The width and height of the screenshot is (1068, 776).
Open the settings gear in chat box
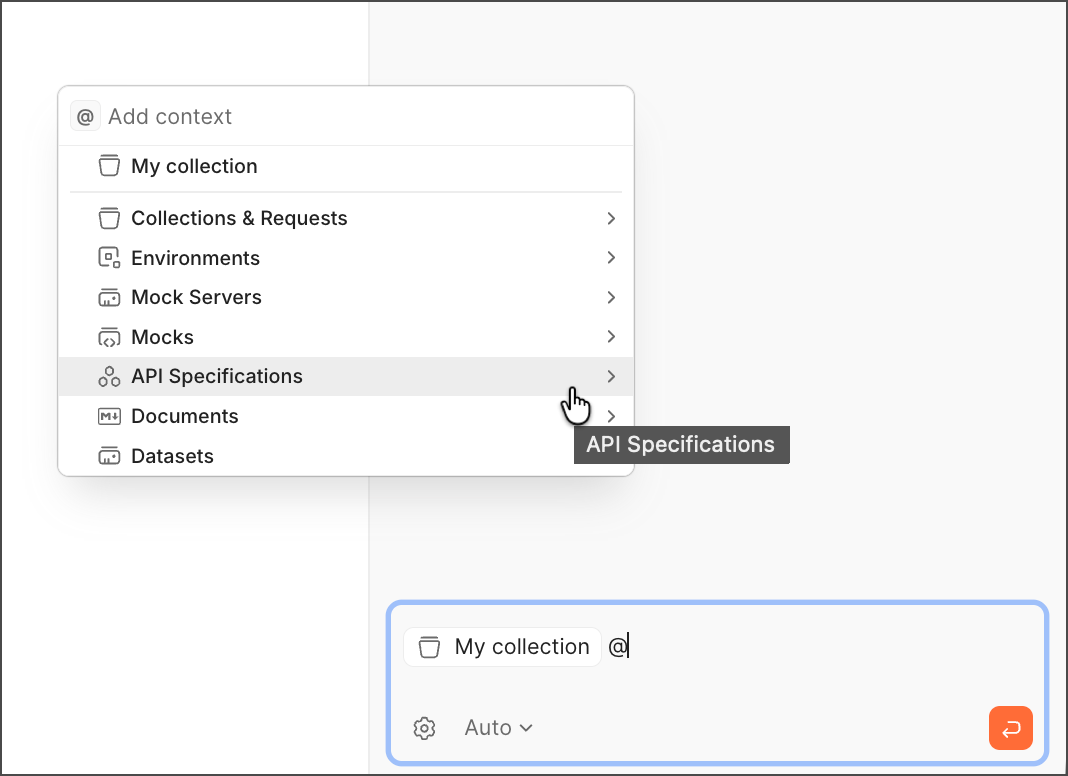click(424, 728)
